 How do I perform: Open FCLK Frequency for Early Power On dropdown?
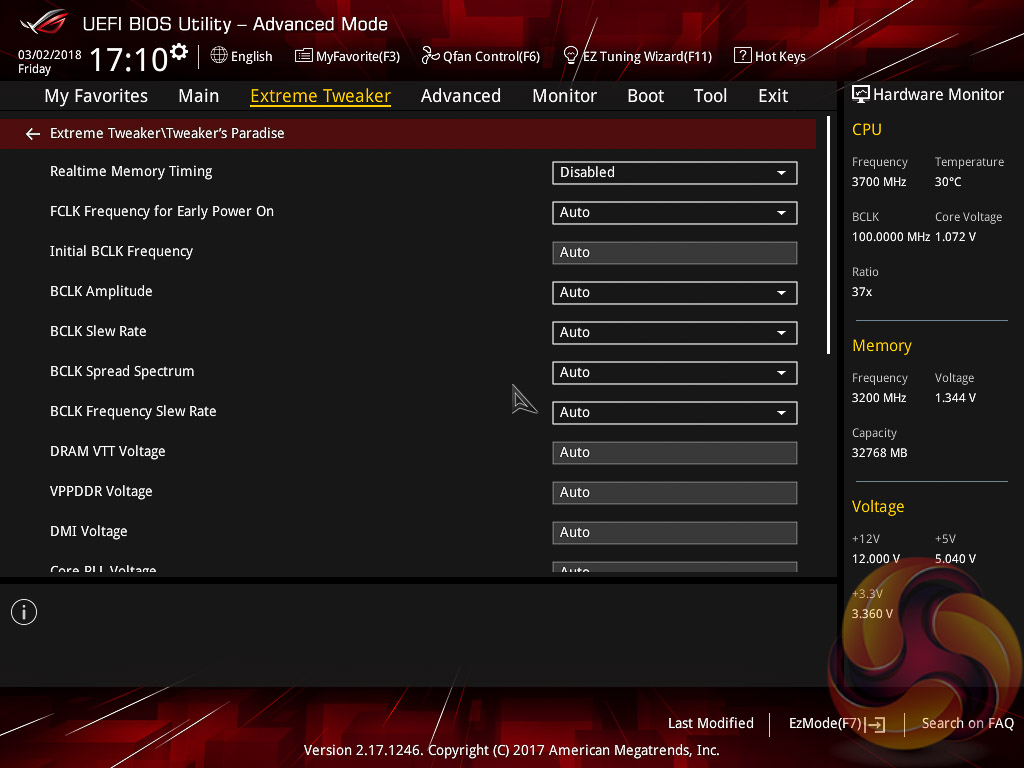click(x=675, y=212)
